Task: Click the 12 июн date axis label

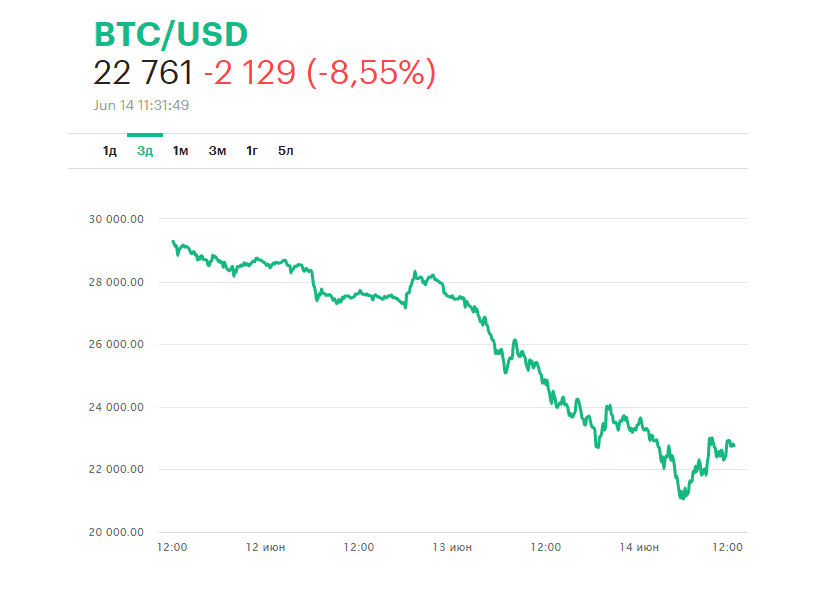Action: coord(265,547)
